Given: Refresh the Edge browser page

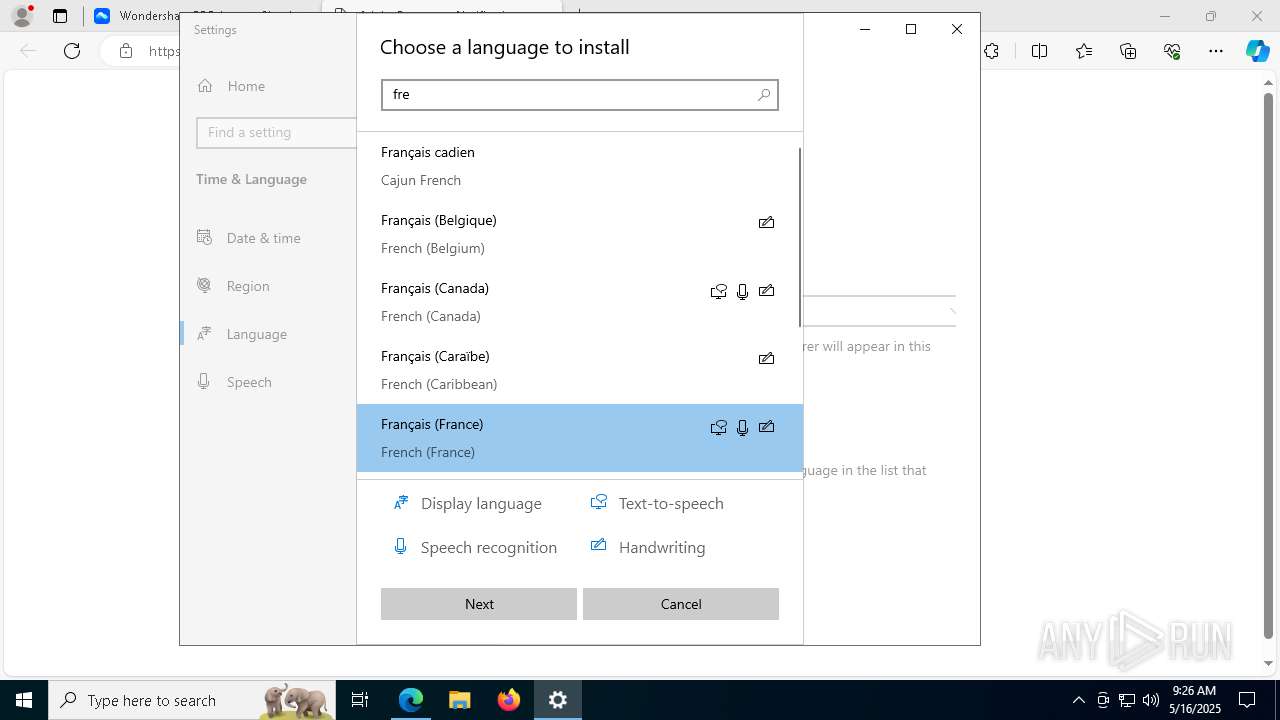Looking at the screenshot, I should coord(72,51).
